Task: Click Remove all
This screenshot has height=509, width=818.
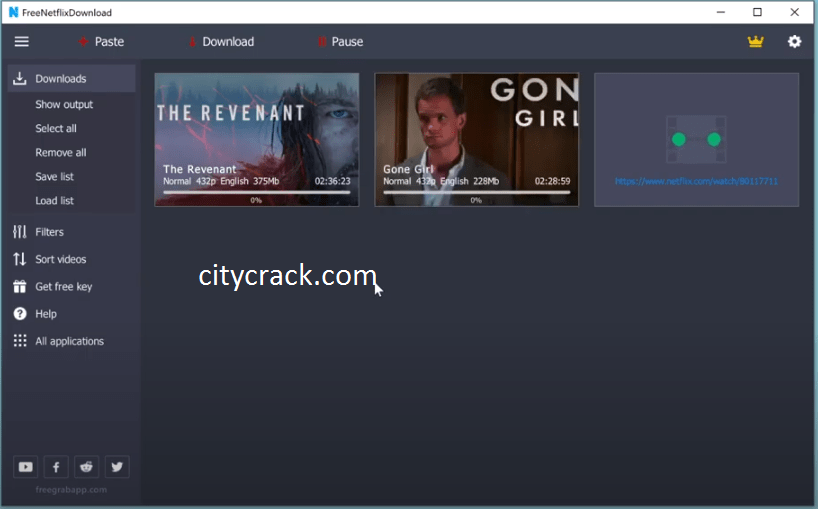Action: pos(61,152)
